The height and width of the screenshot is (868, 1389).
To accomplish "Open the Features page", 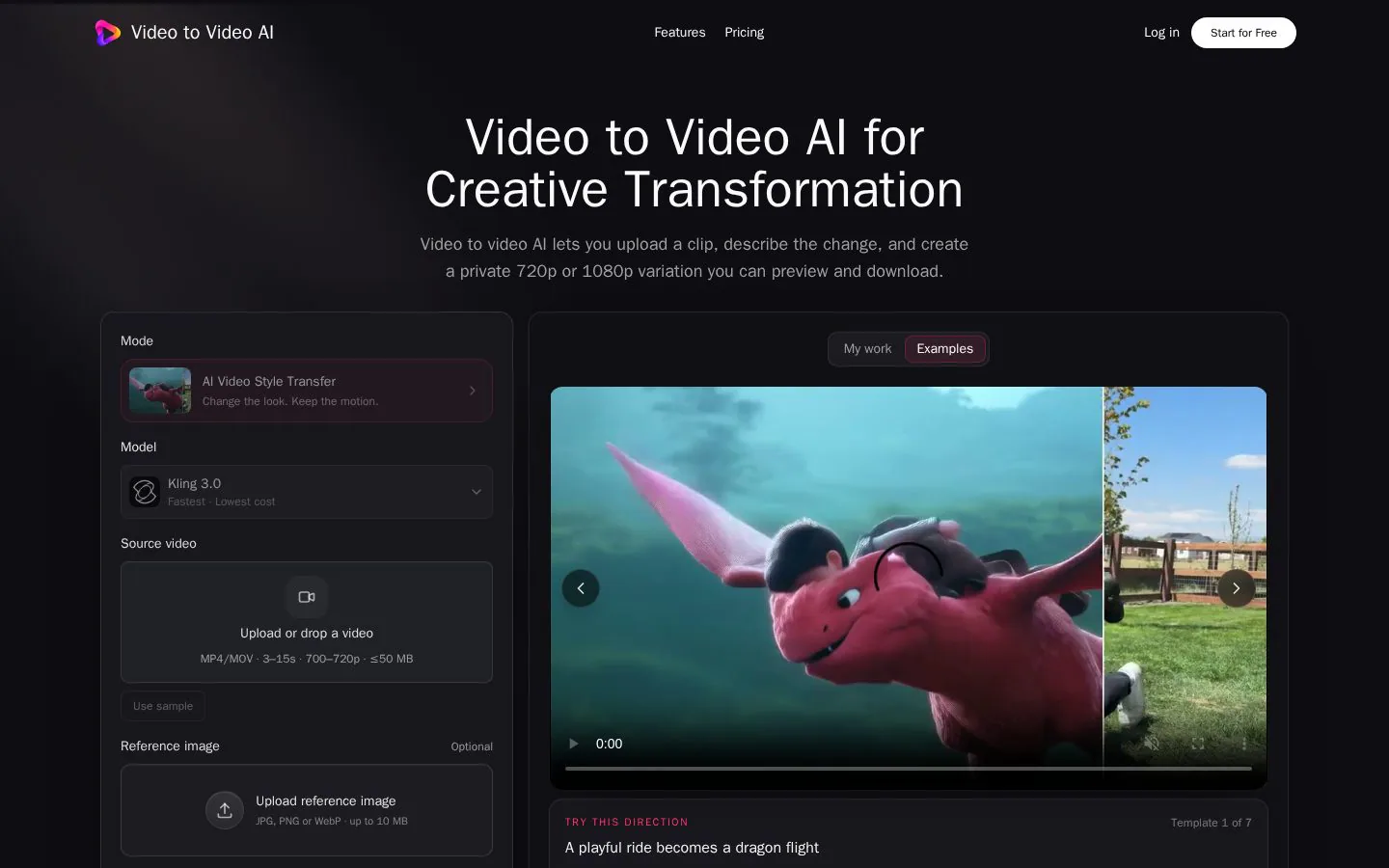I will click(680, 33).
